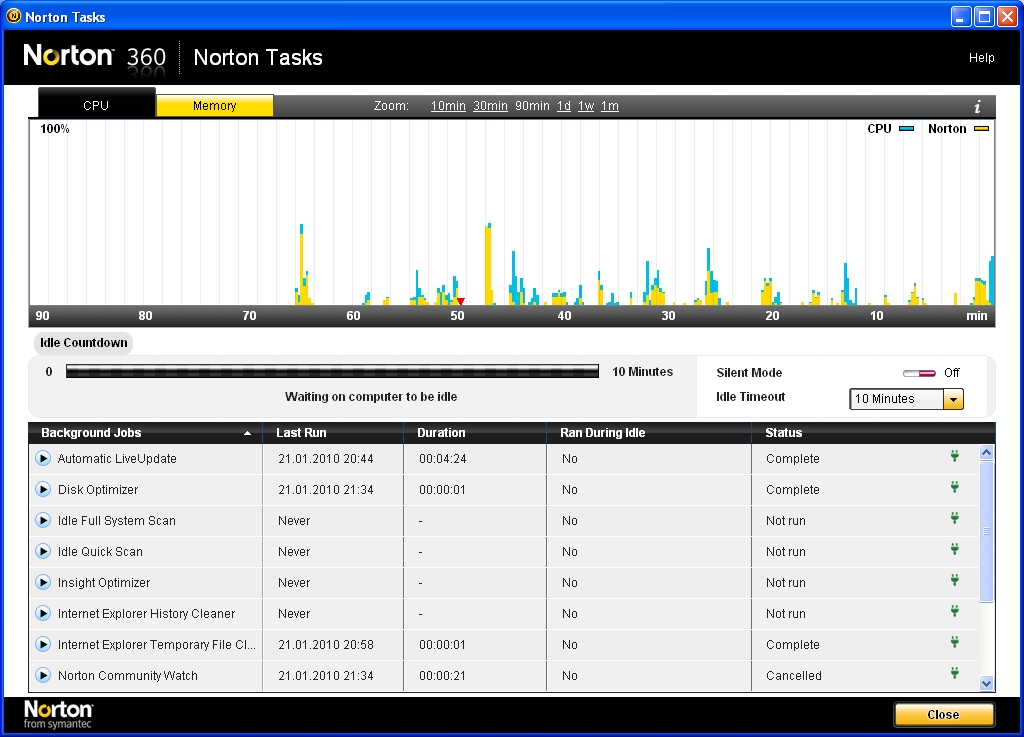Image resolution: width=1024 pixels, height=737 pixels.
Task: Select Norton Community Watch name
Action: (x=127, y=676)
